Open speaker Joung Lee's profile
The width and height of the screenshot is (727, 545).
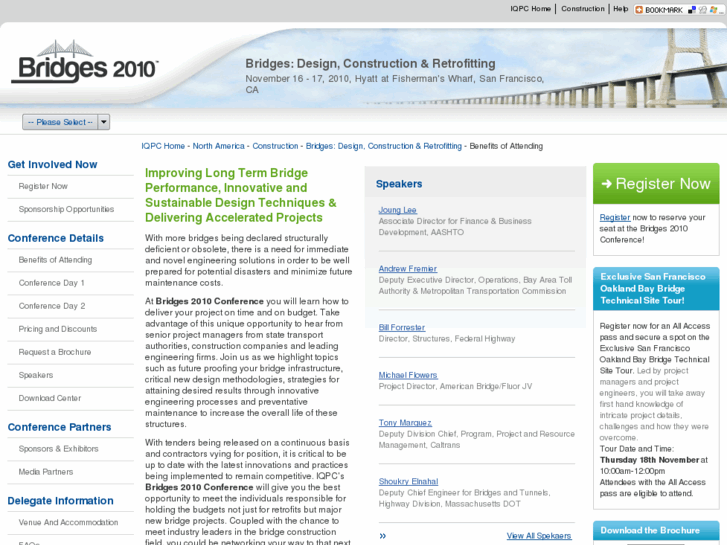pos(397,210)
